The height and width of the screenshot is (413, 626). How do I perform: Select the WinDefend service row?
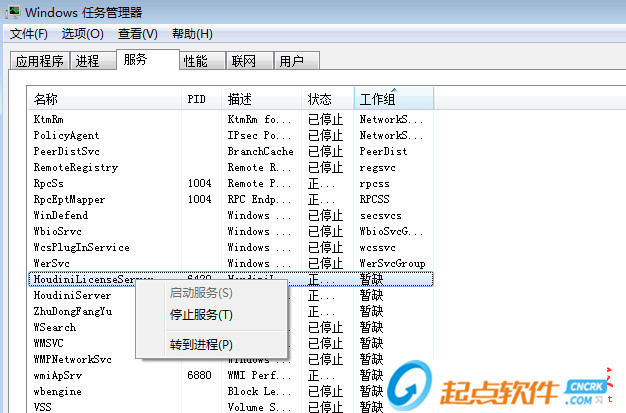tap(231, 215)
